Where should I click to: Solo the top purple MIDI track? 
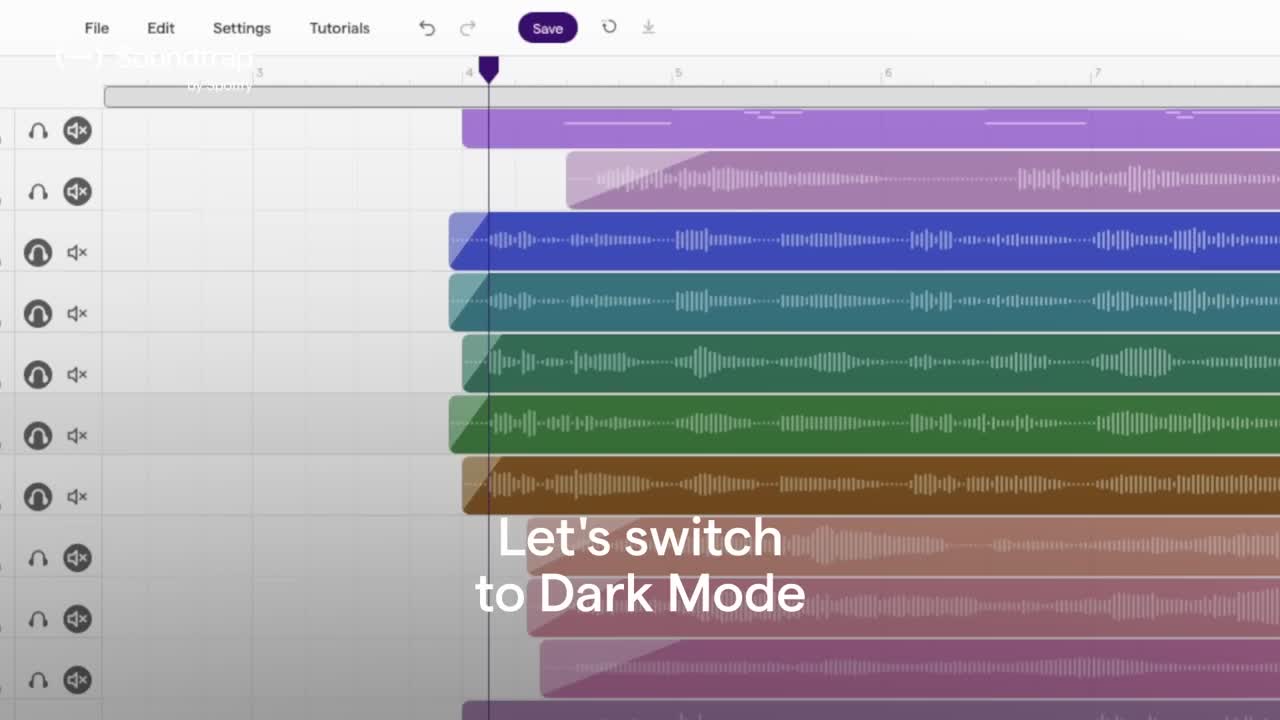(x=38, y=131)
